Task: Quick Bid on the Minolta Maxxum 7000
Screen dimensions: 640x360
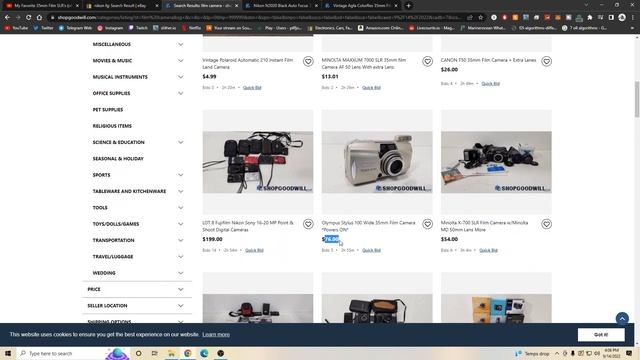Action: (x=371, y=87)
